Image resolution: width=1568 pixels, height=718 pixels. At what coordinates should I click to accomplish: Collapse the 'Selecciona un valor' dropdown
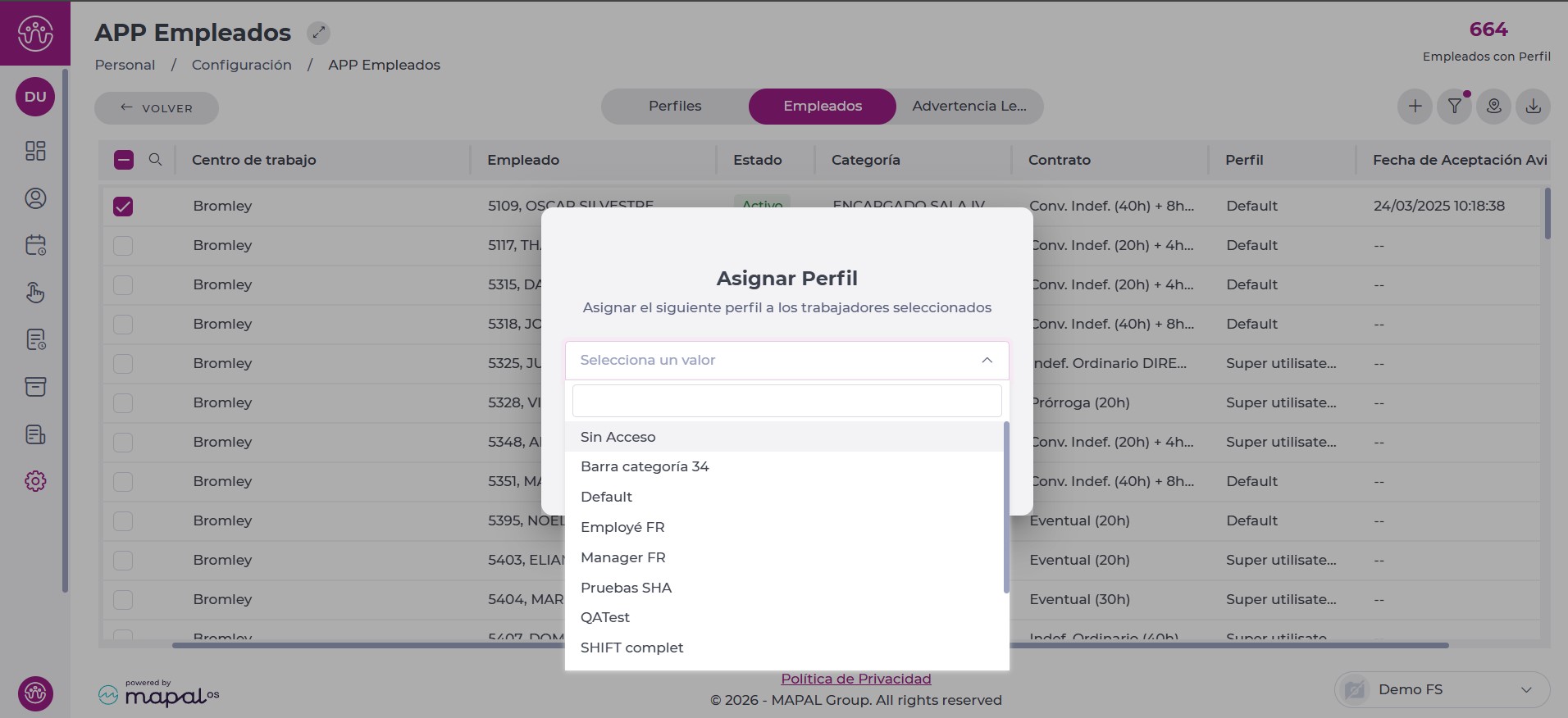987,361
